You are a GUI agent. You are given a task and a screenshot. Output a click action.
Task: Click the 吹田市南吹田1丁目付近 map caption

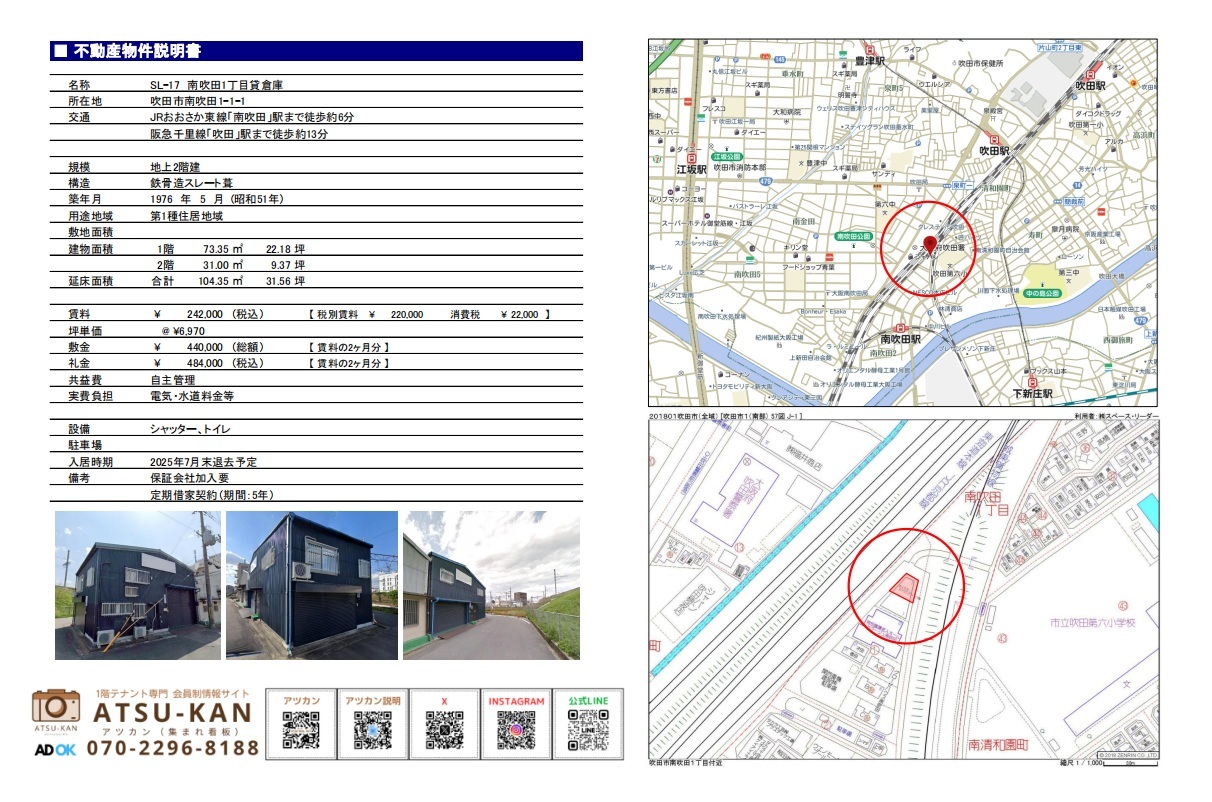686,763
